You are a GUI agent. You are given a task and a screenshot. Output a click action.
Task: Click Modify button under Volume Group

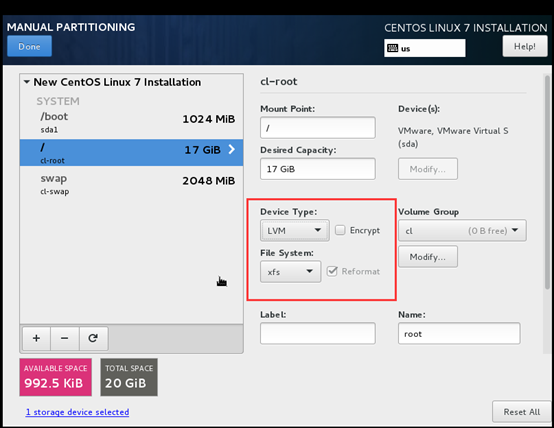coord(428,257)
